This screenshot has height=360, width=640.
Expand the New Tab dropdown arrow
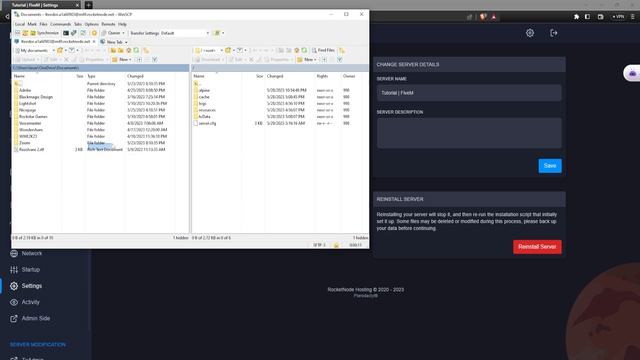point(126,42)
